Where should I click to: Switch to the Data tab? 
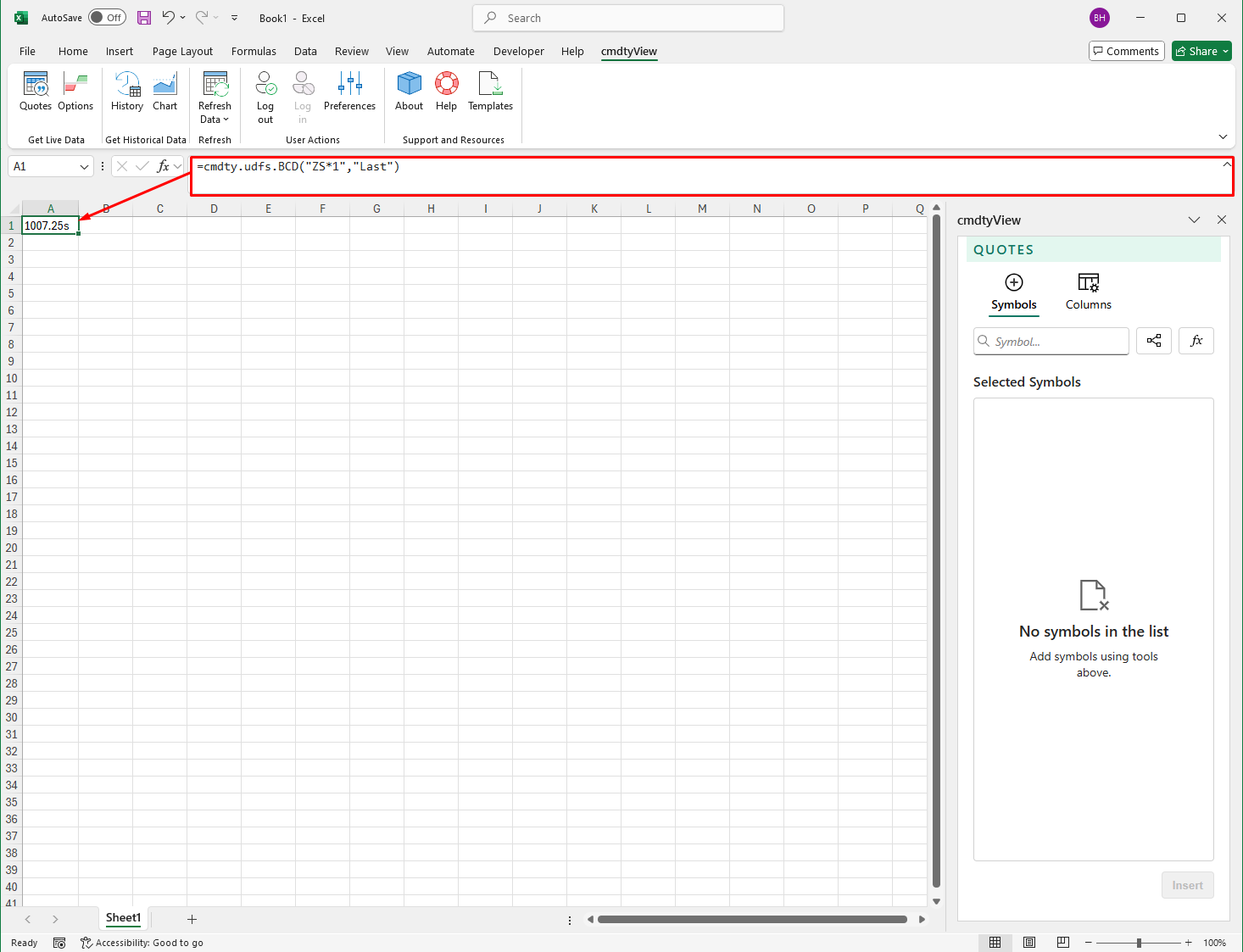click(x=305, y=51)
